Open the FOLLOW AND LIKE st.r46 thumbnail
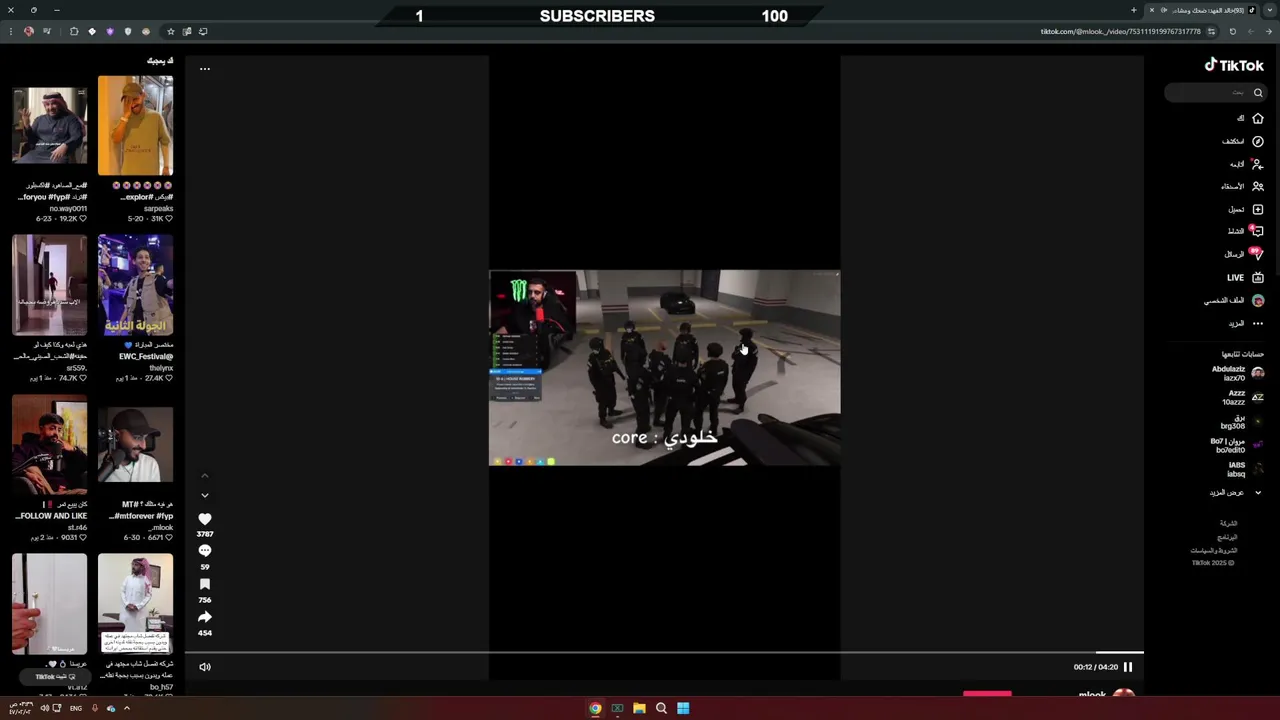Image resolution: width=1280 pixels, height=720 pixels. coord(50,445)
